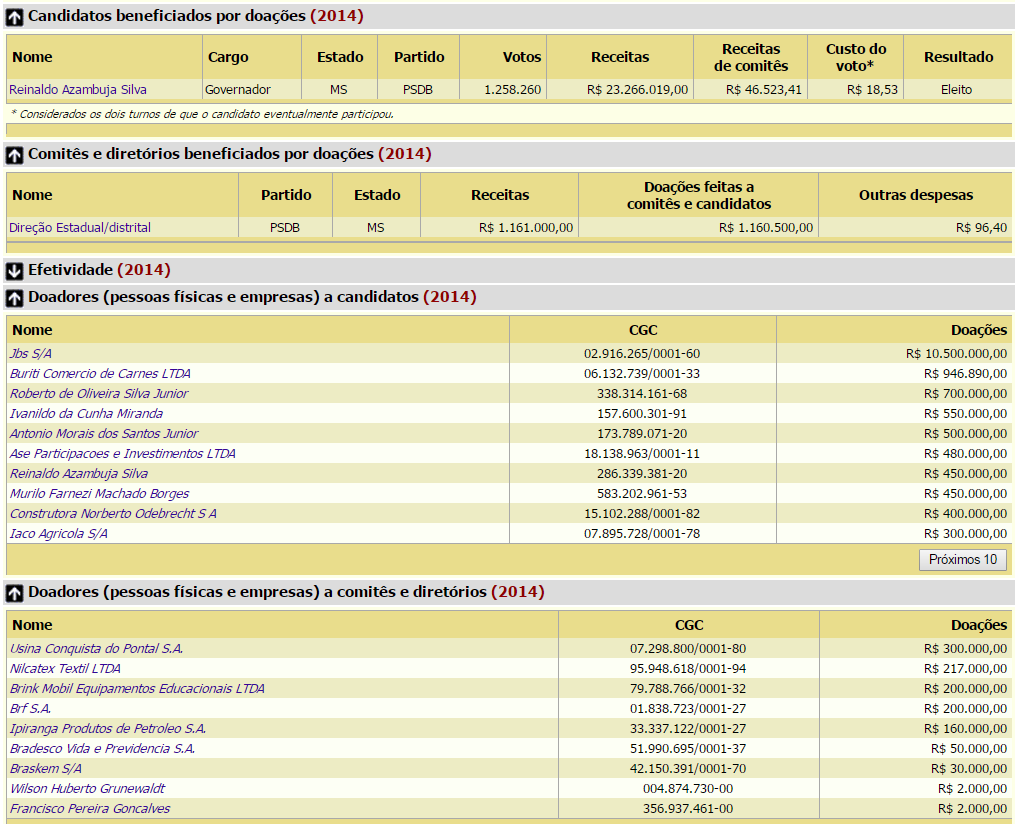Click the Eleito result cell
The width and height of the screenshot is (1015, 825).
[956, 89]
